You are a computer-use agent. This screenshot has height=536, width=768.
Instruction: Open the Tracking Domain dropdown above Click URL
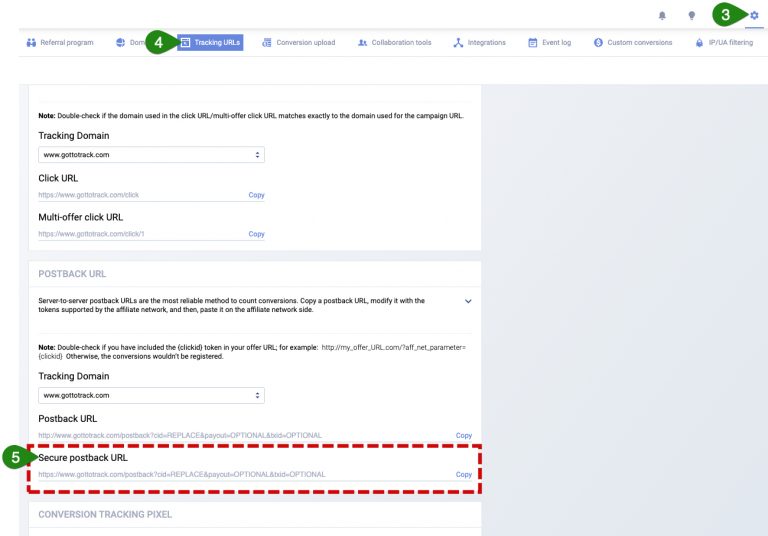pos(151,155)
